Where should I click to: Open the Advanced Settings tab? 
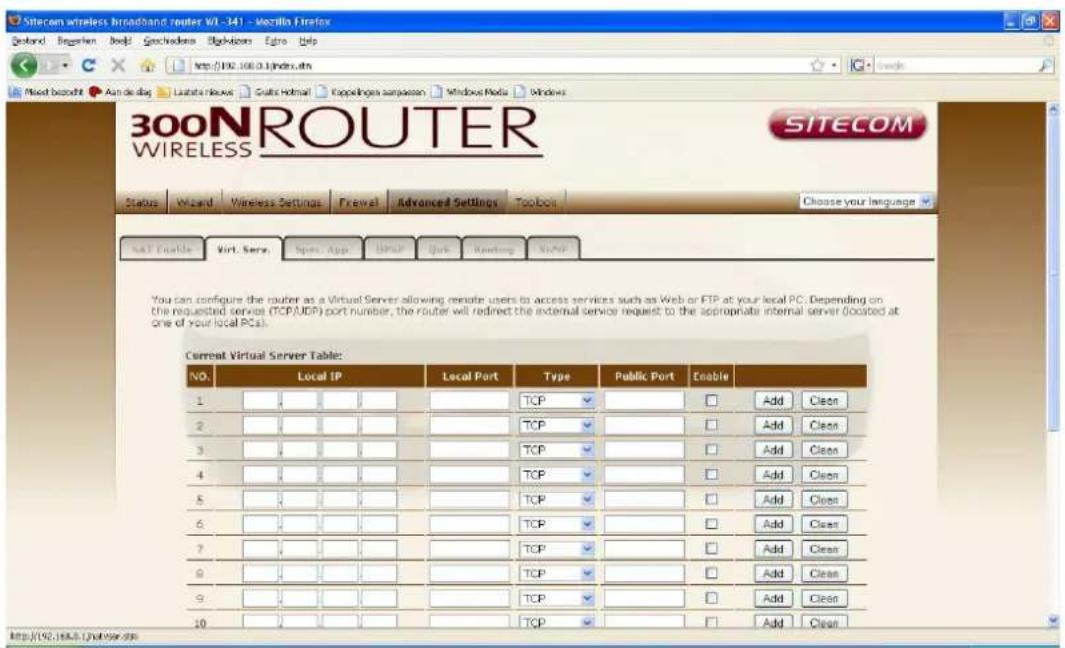pos(448,202)
